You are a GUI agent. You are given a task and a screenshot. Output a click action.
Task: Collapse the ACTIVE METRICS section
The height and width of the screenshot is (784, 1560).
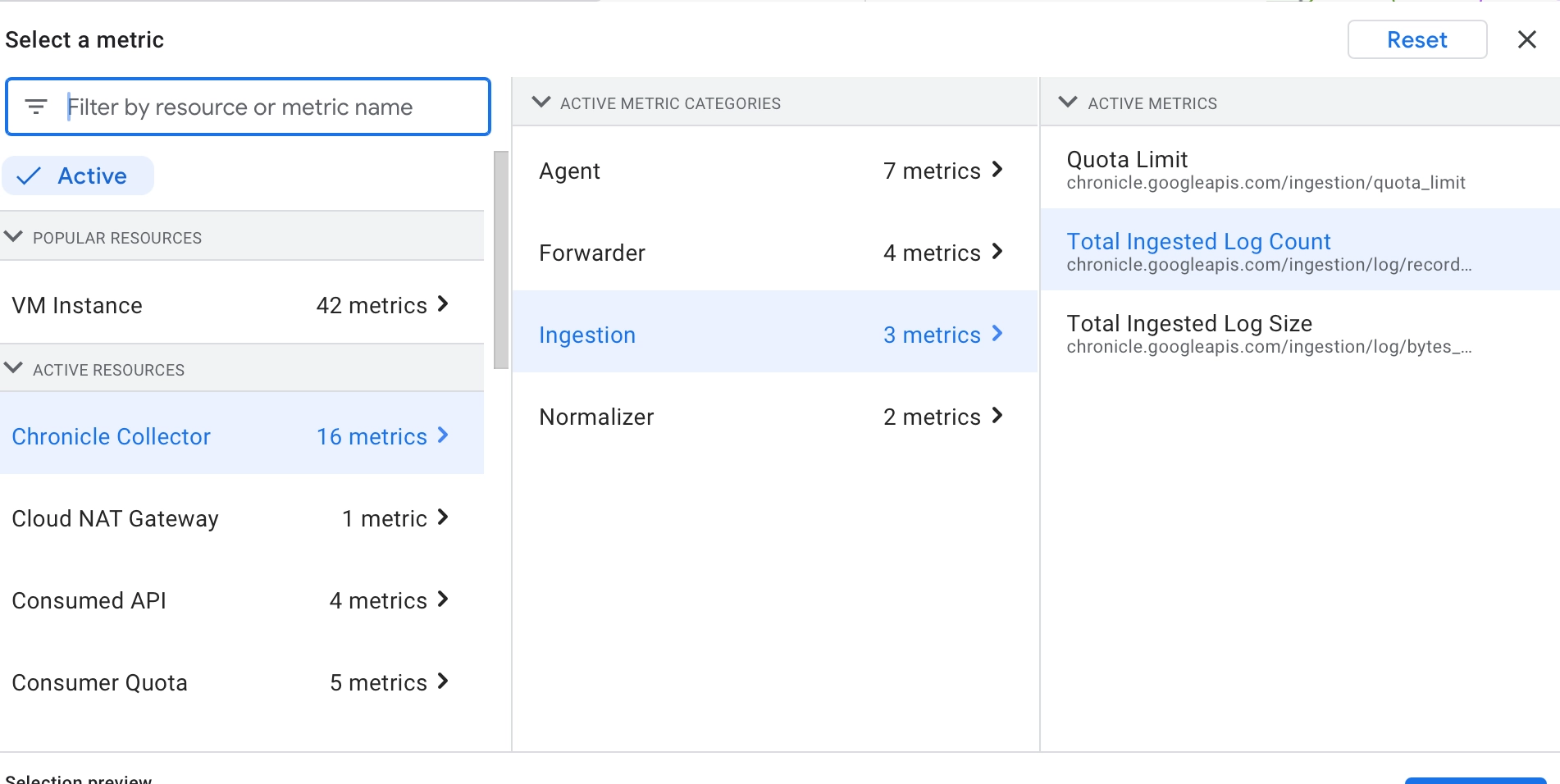[1068, 103]
